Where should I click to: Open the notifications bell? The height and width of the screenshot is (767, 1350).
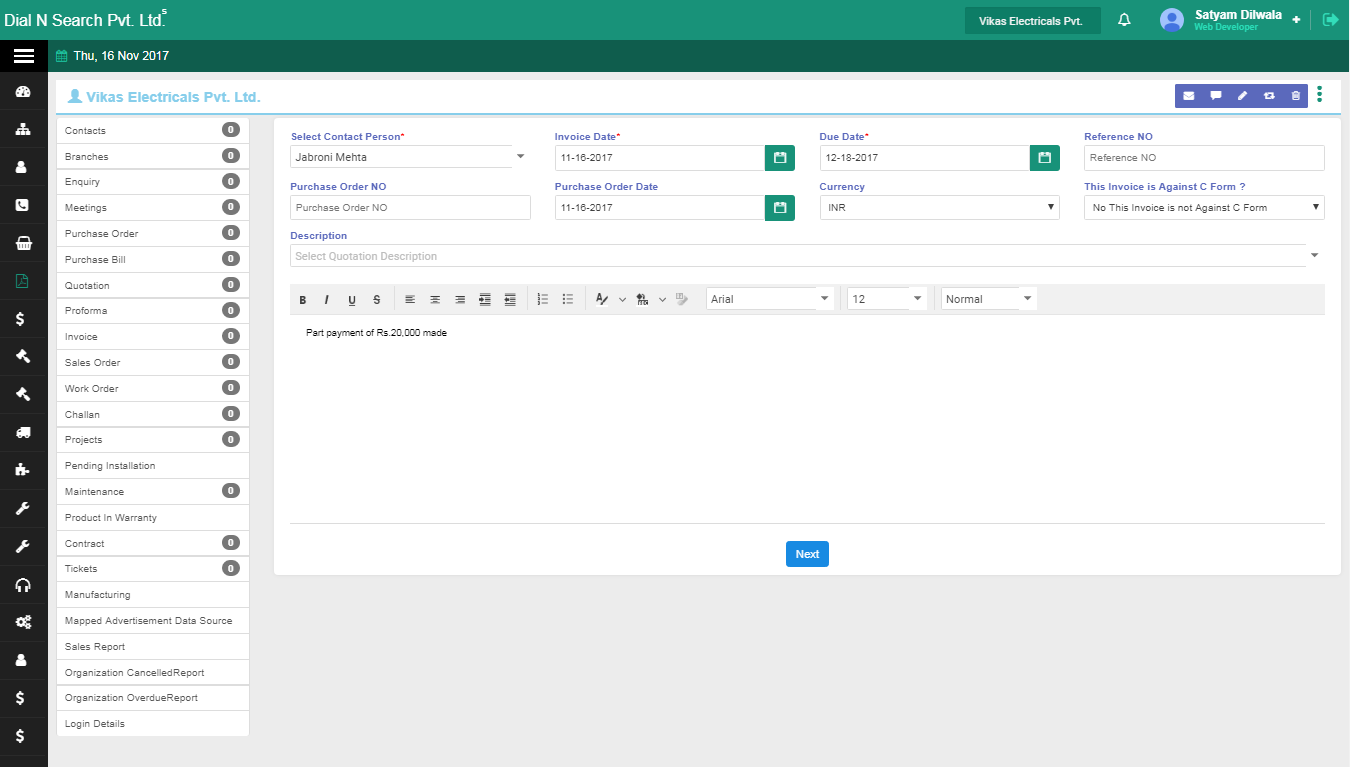1124,20
